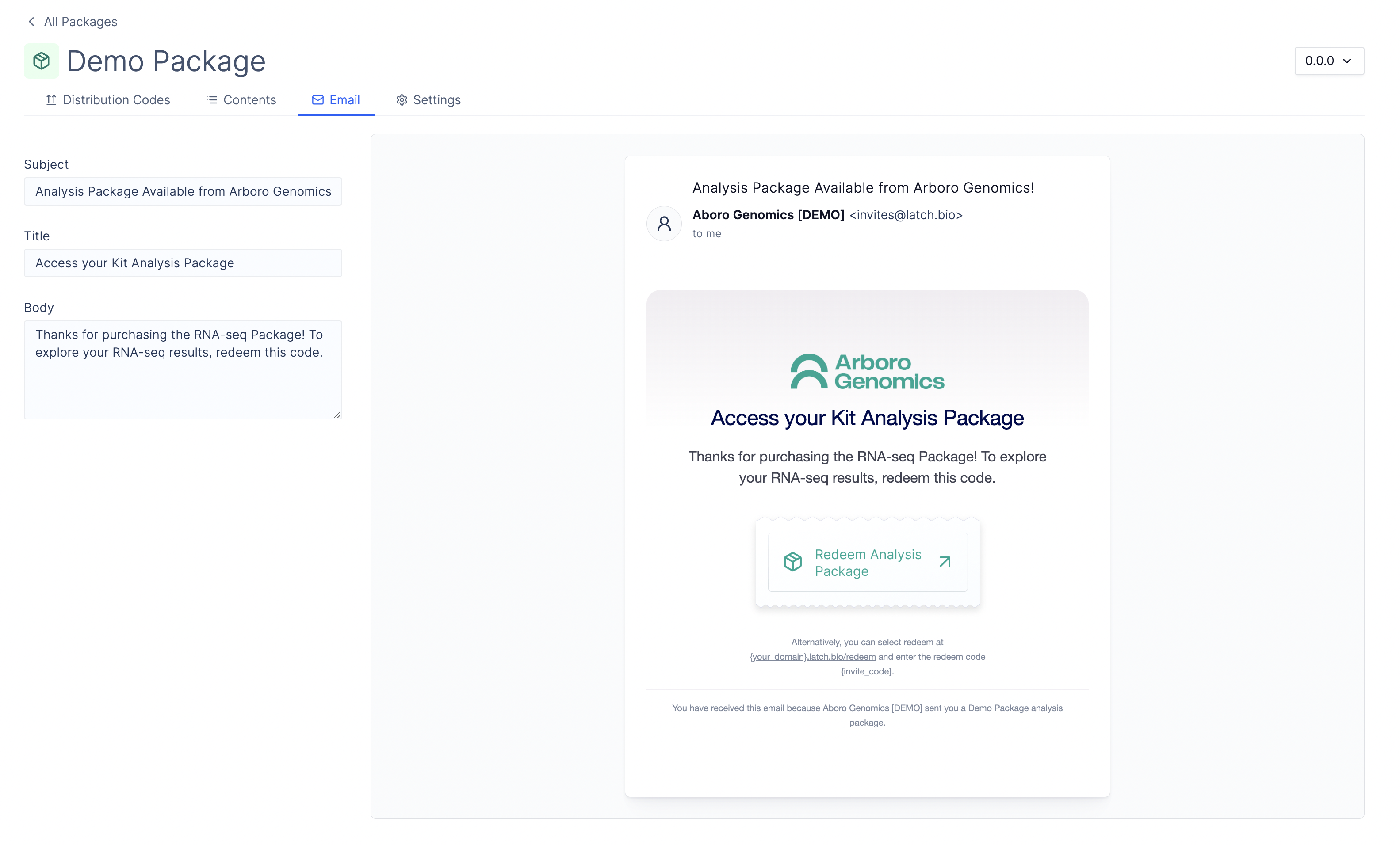Screen dimensions: 1400x845
Task: Select the Email tab
Action: [x=336, y=100]
